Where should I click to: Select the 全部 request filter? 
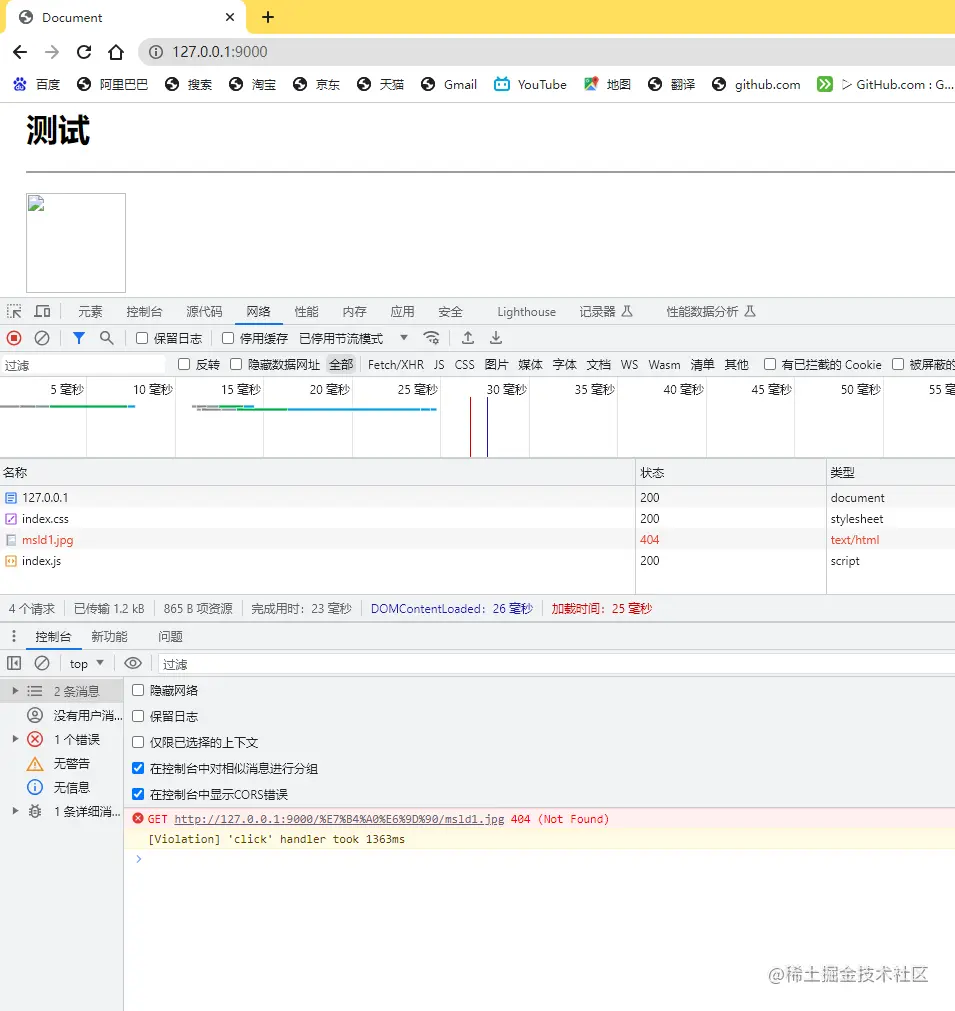pyautogui.click(x=341, y=364)
